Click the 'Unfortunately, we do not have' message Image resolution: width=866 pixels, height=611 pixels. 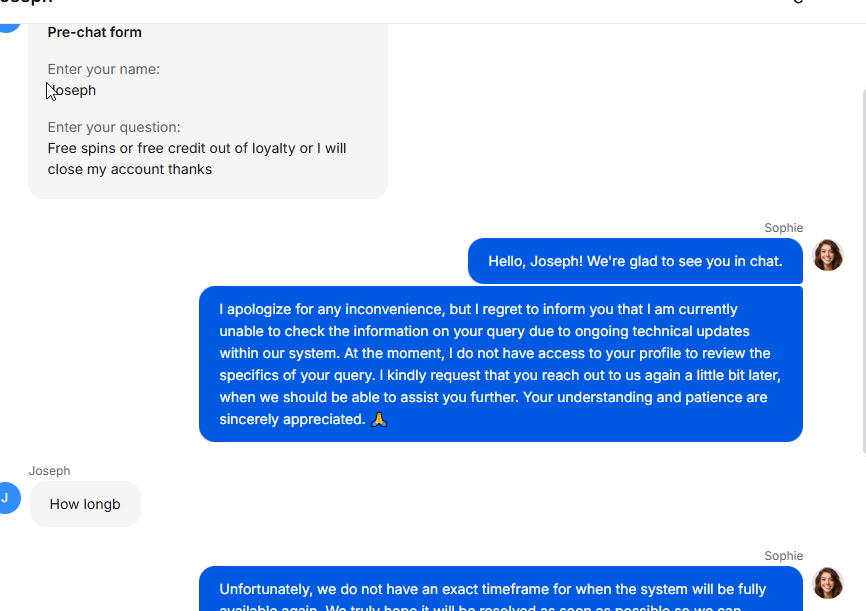tap(500, 589)
